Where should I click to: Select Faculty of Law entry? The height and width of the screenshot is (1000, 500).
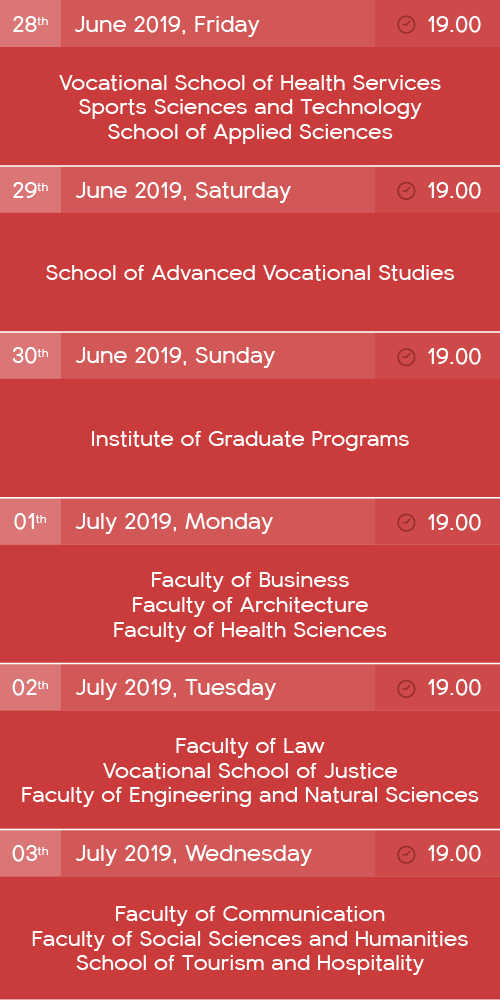[x=250, y=746]
